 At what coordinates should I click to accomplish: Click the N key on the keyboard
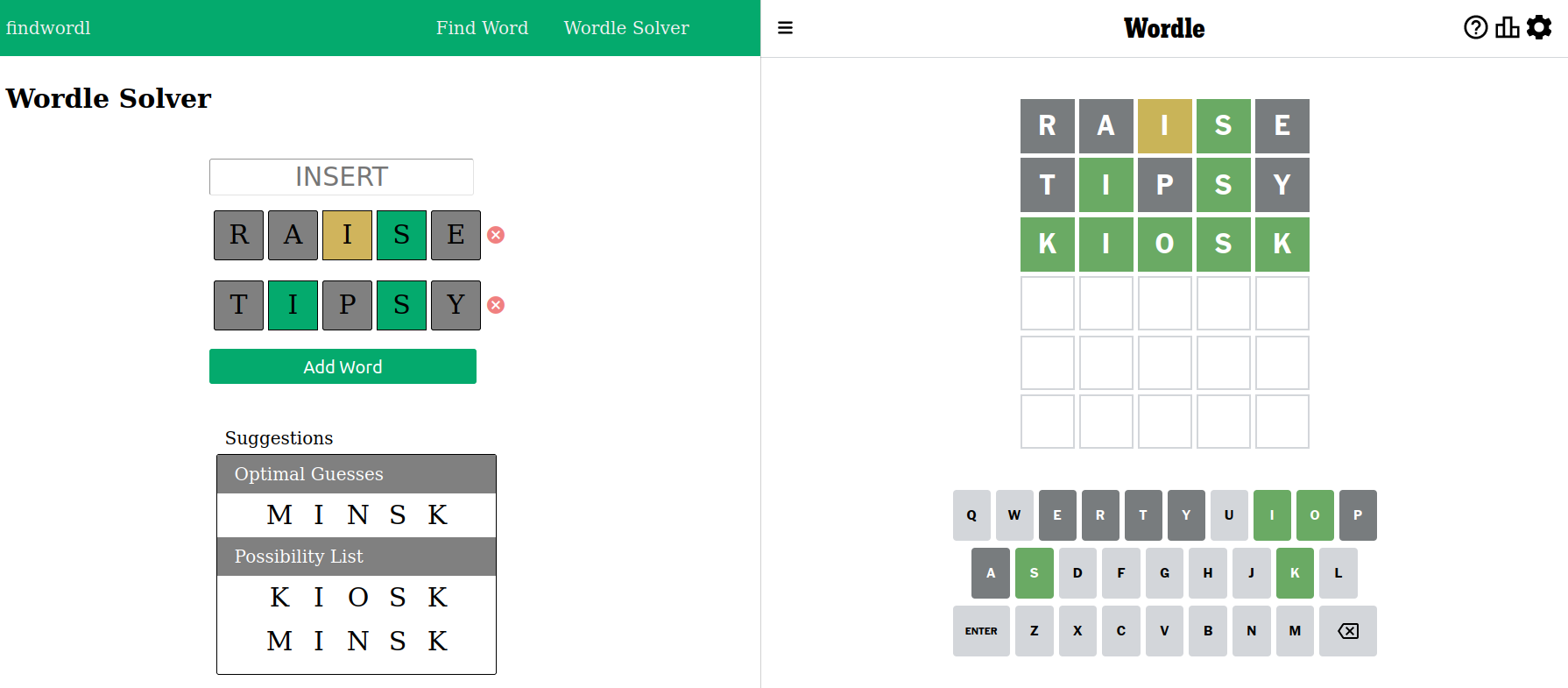pyautogui.click(x=1251, y=631)
